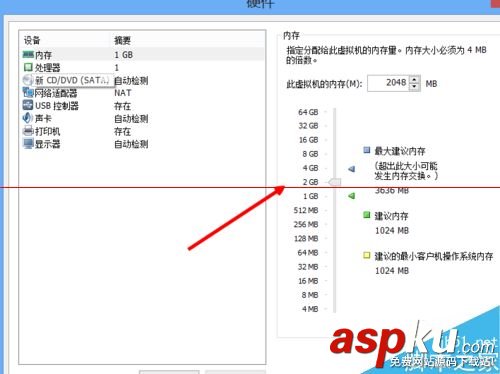Viewport: 500px width, 374px height.
Task: Click 存在 summary in the USB 控制器 row
Action: [122, 106]
